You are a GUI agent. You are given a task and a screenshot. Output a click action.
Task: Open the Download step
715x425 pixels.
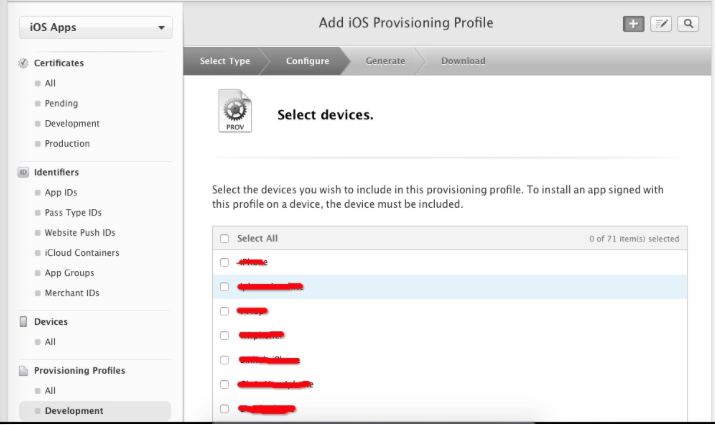click(463, 61)
